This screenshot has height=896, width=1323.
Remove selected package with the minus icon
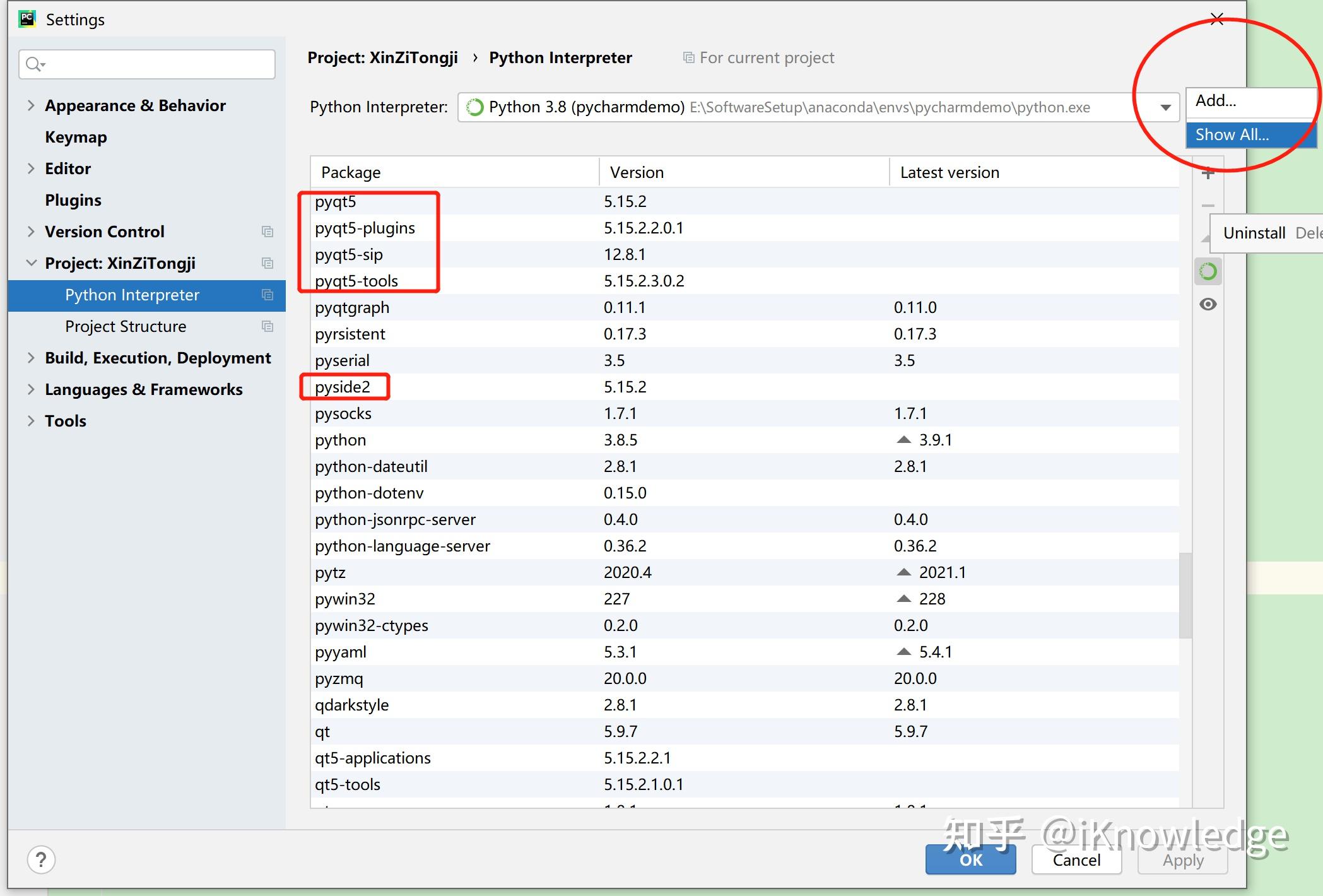1208,206
